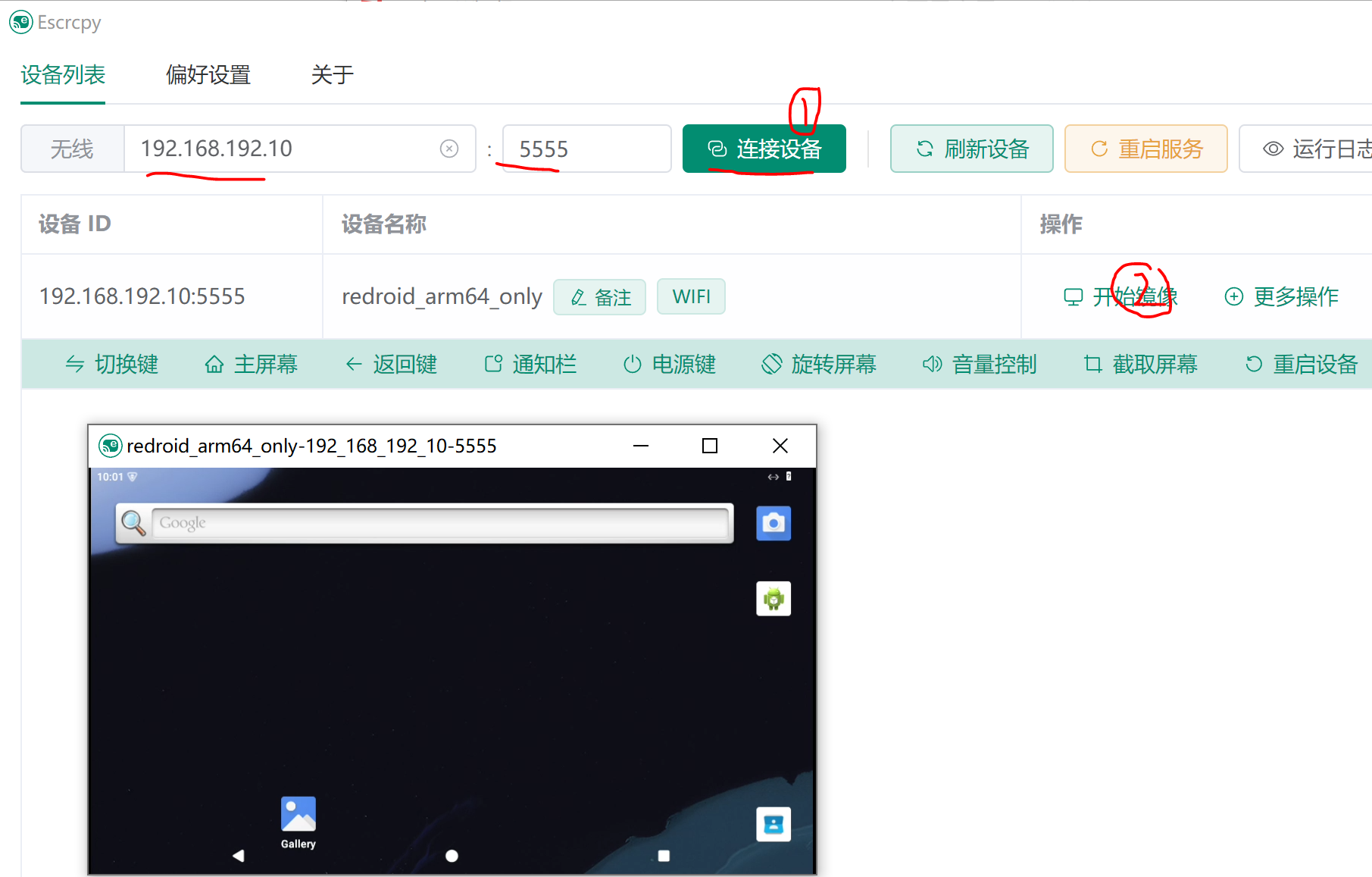Open the 更多操作 menu
The height and width of the screenshot is (877, 1372).
click(x=1281, y=296)
